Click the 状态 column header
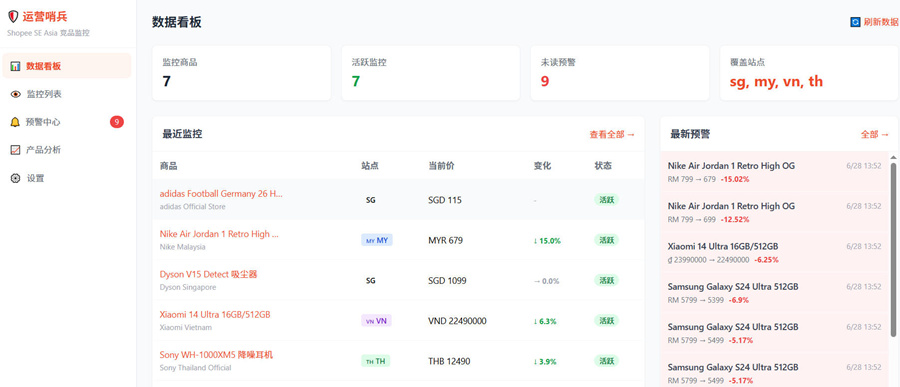900x387 pixels. click(x=603, y=166)
